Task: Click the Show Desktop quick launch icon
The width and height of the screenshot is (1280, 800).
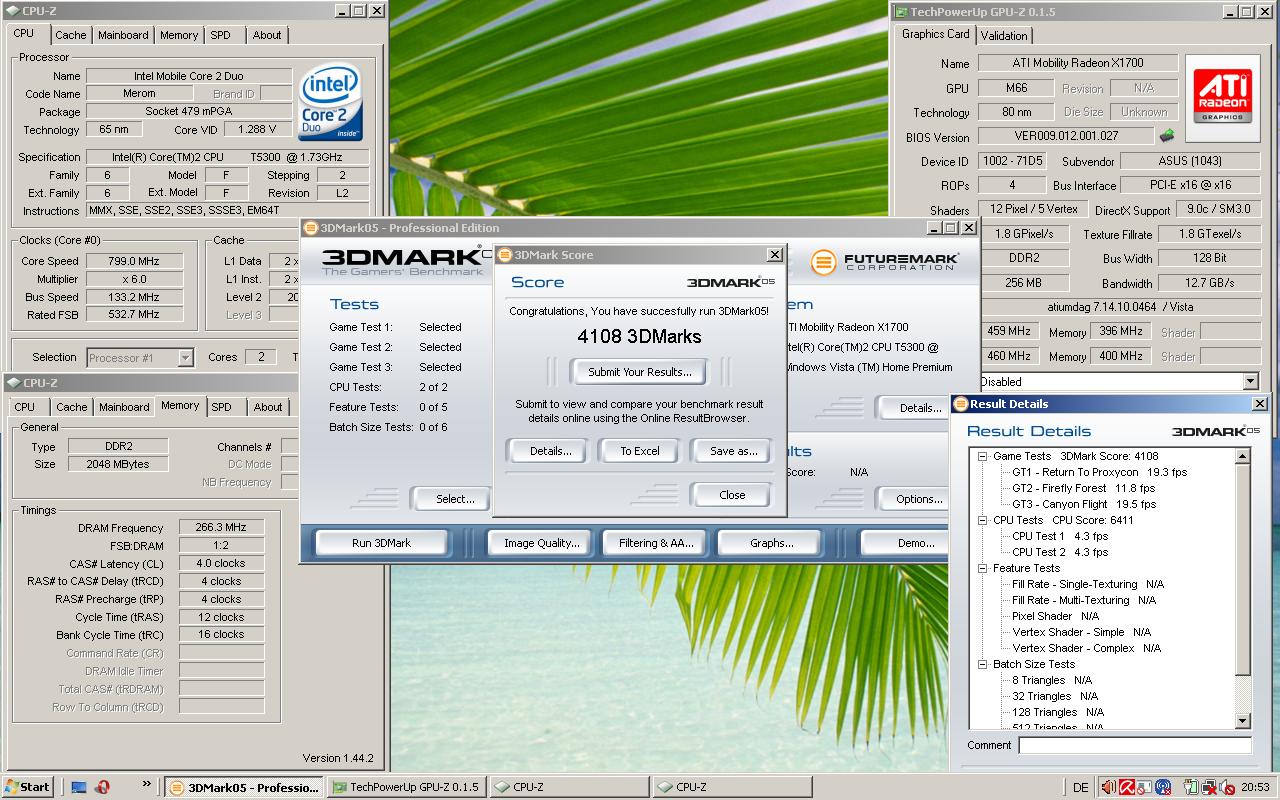Action: pyautogui.click(x=79, y=787)
